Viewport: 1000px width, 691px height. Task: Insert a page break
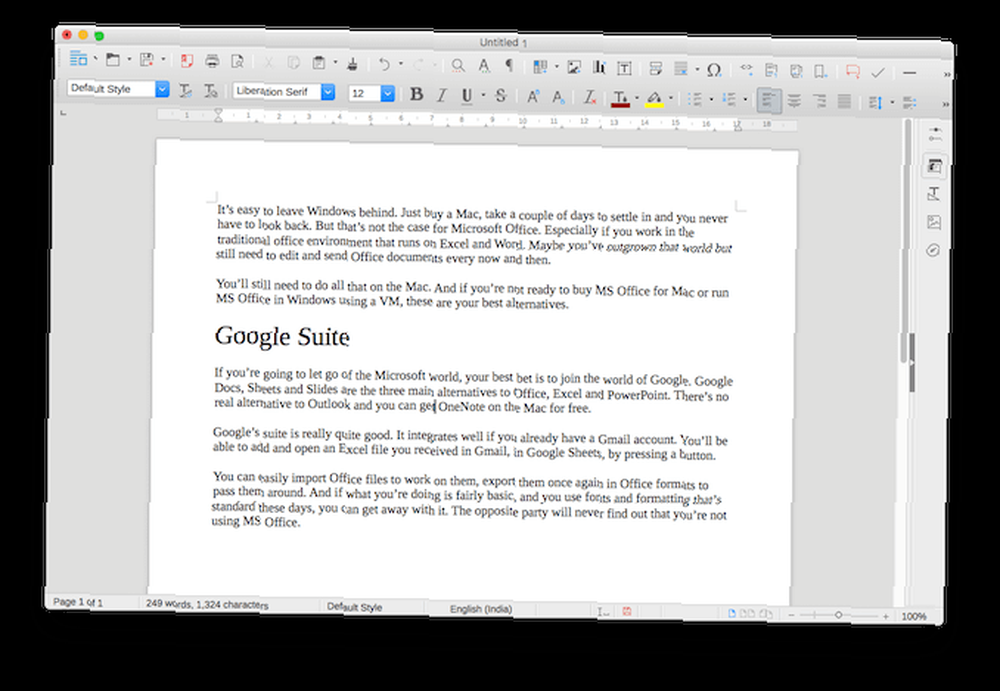656,69
